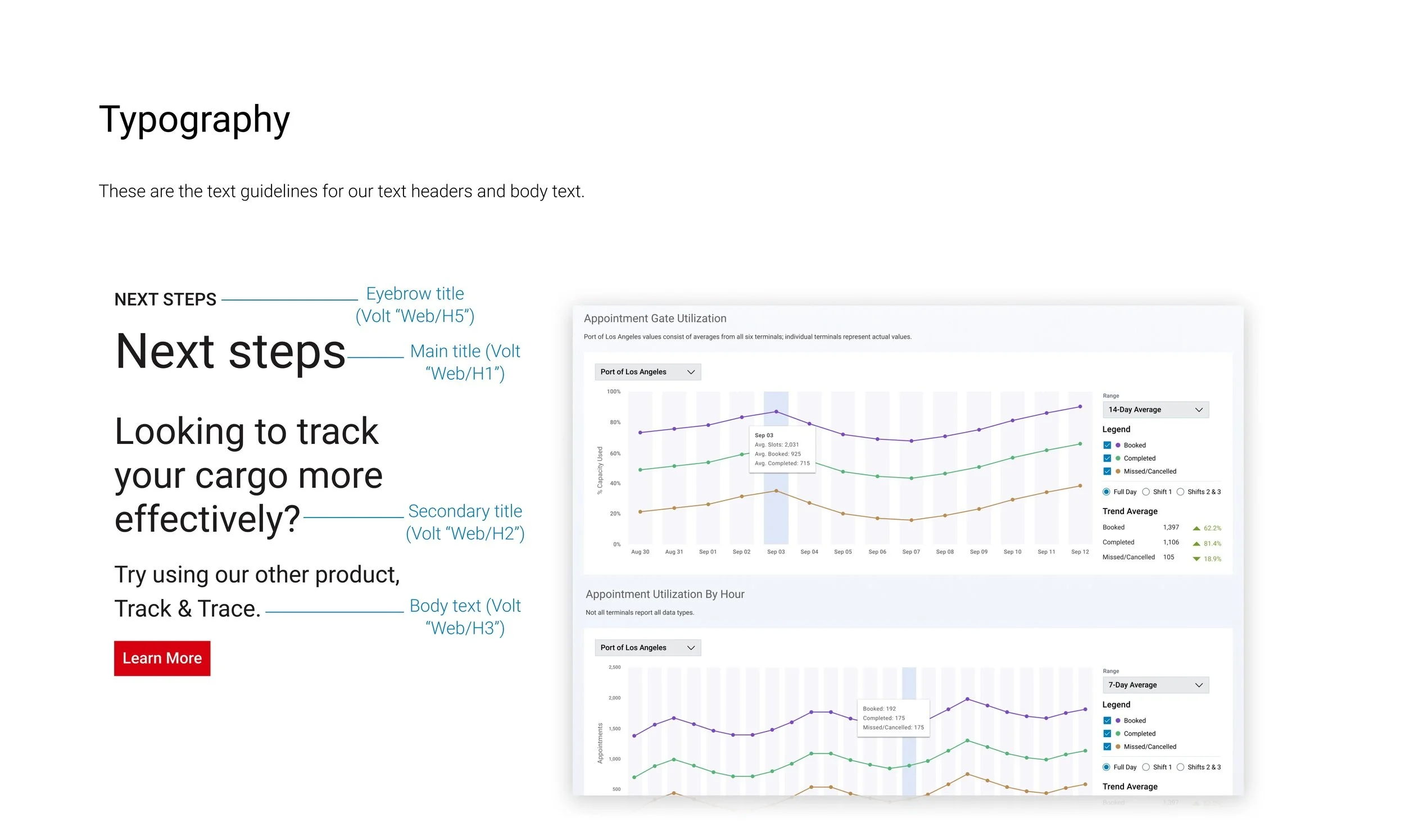This screenshot has width=1405, height=840.
Task: Select Shift 1 radio in Gate Utilization panel
Action: click(1146, 492)
